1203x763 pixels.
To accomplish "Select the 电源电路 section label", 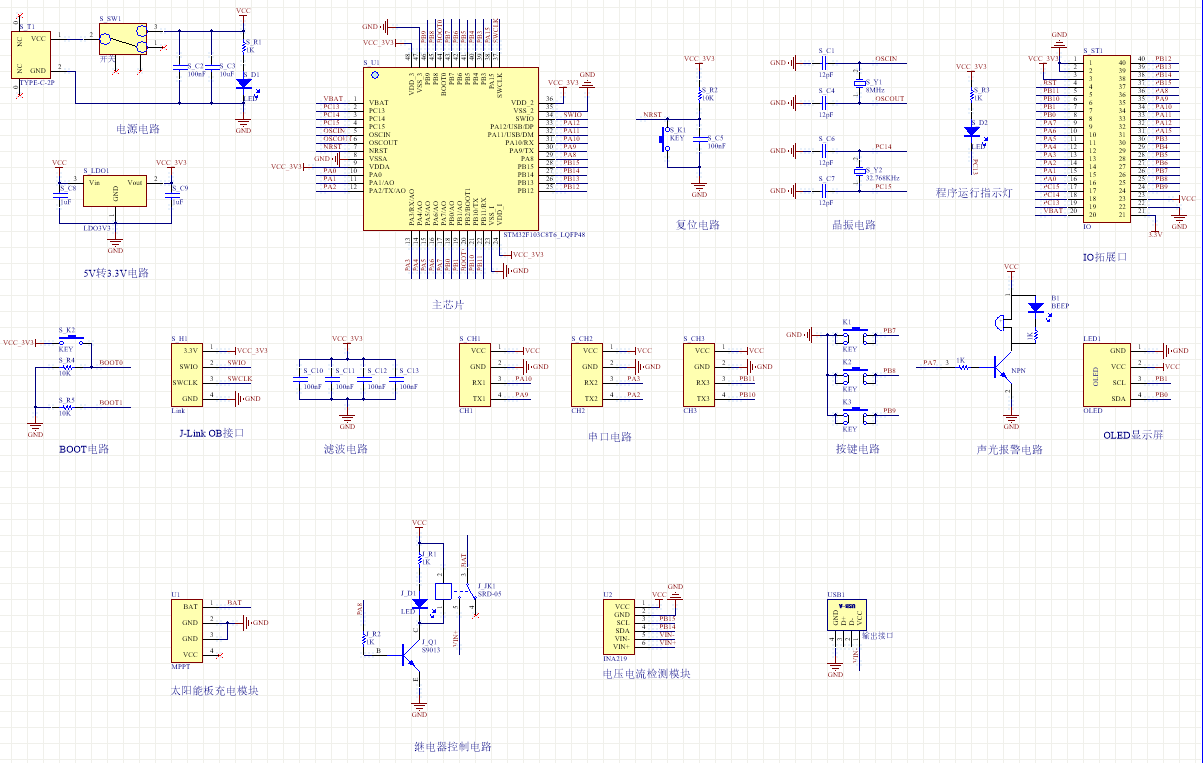I will (x=138, y=129).
